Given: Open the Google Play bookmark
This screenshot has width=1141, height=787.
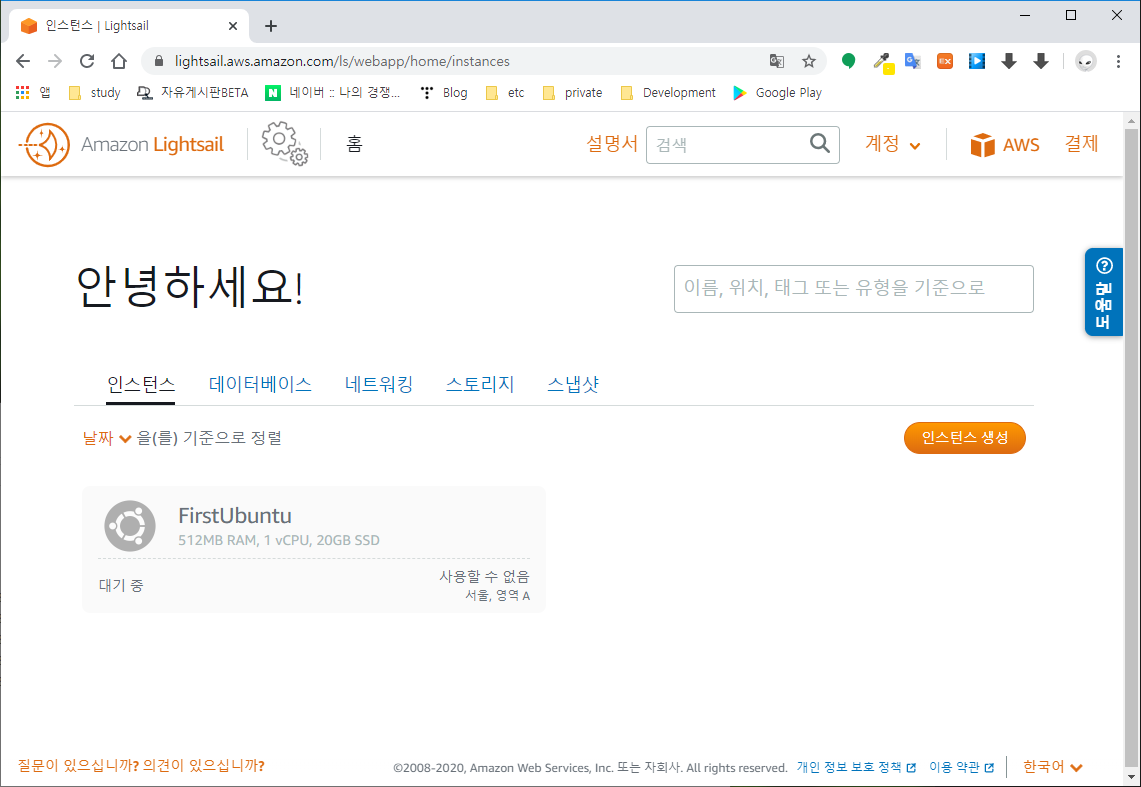Looking at the screenshot, I should [x=778, y=92].
